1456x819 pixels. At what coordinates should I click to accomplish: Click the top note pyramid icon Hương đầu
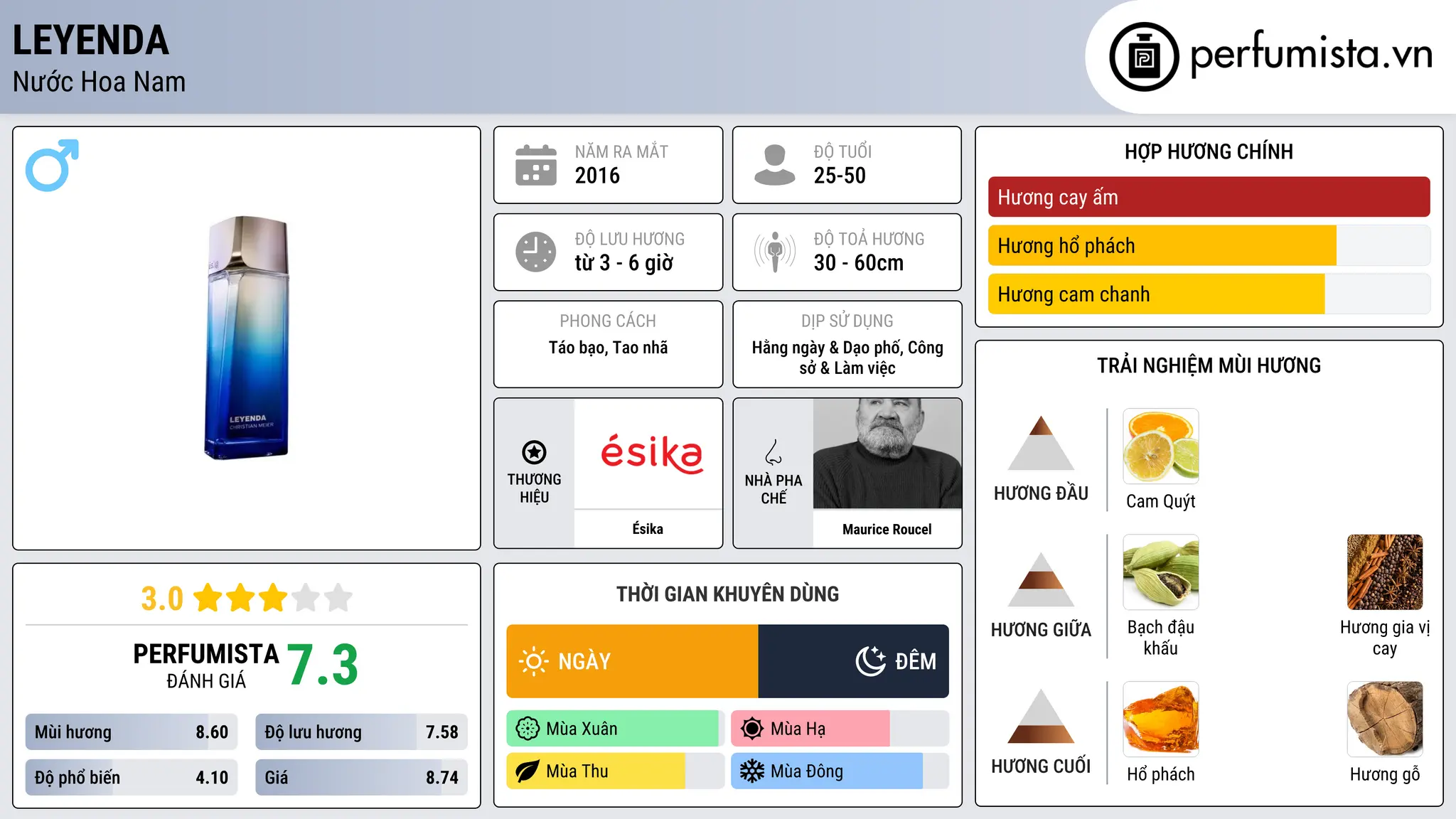[x=1042, y=443]
